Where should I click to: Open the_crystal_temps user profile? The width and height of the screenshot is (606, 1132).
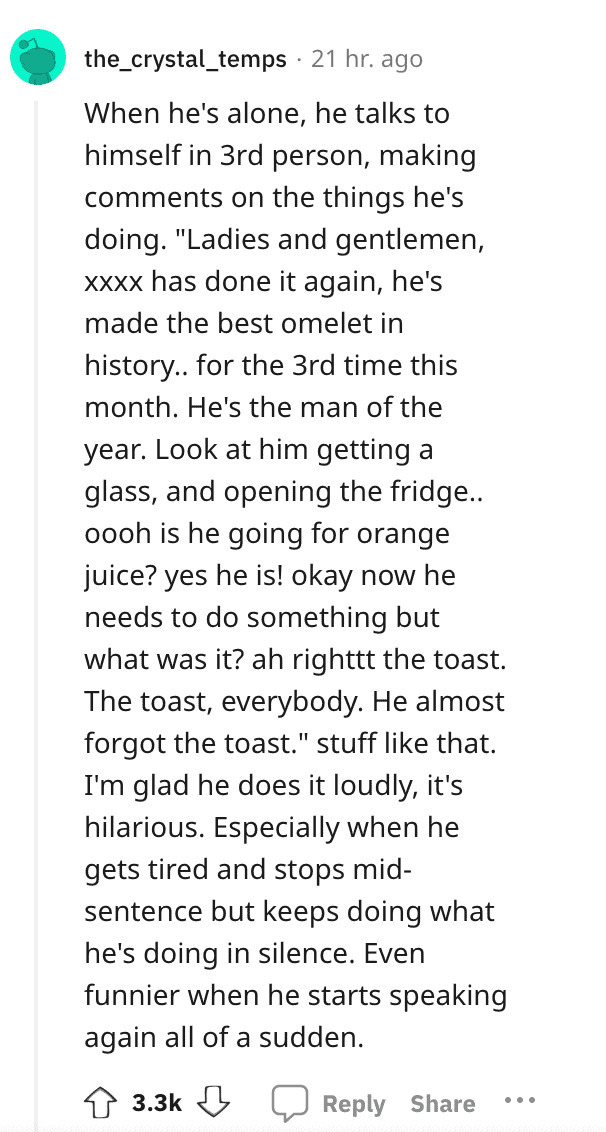point(186,59)
